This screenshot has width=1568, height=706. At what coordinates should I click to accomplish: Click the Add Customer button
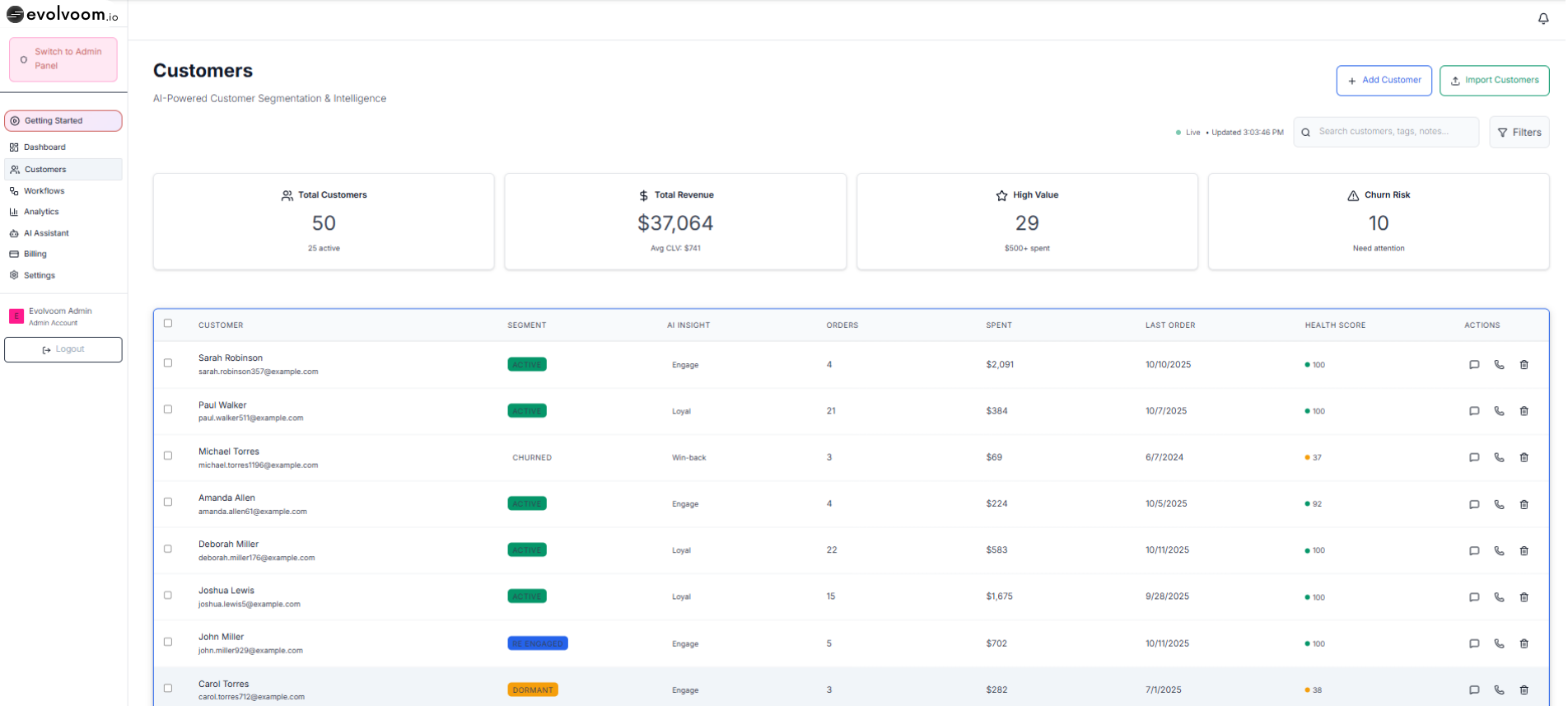point(1384,81)
